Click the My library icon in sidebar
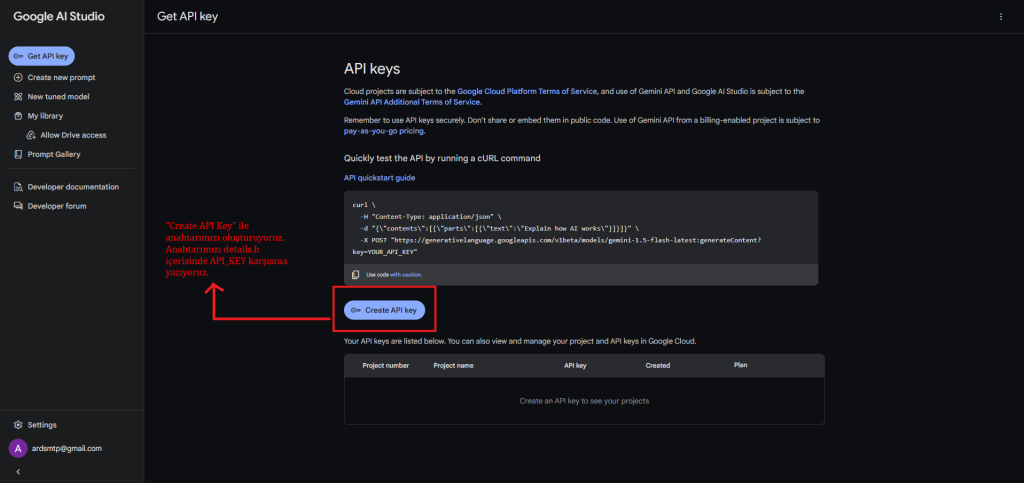The image size is (1024, 483). click(x=18, y=116)
